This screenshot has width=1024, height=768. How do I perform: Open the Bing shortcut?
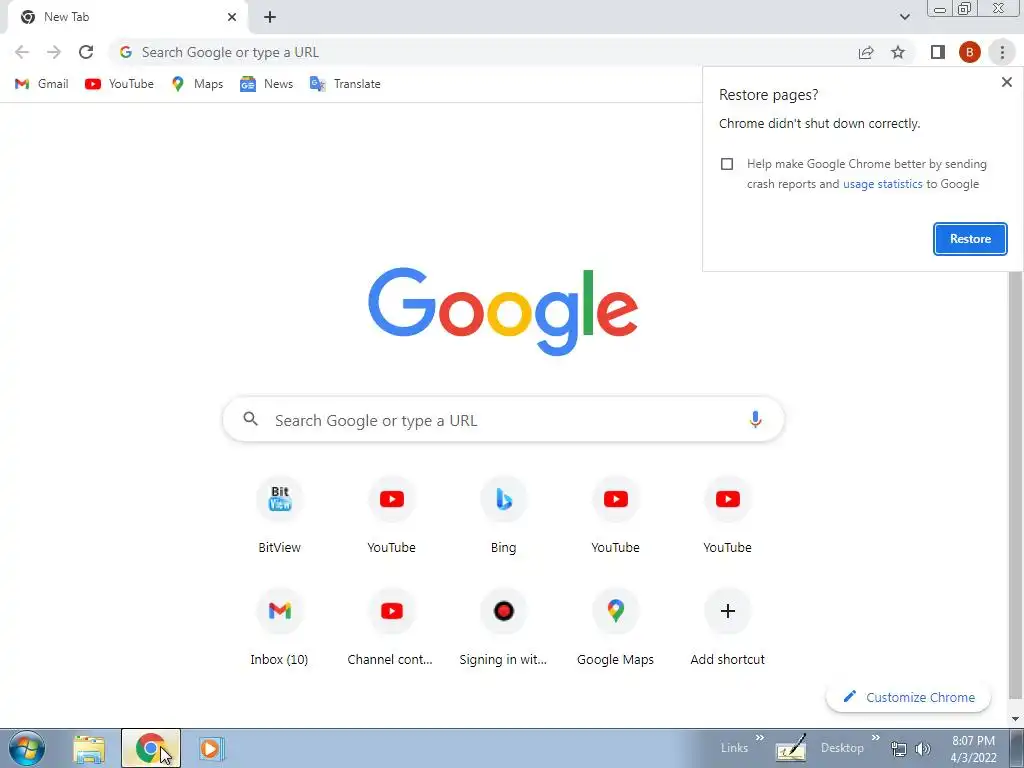(504, 516)
